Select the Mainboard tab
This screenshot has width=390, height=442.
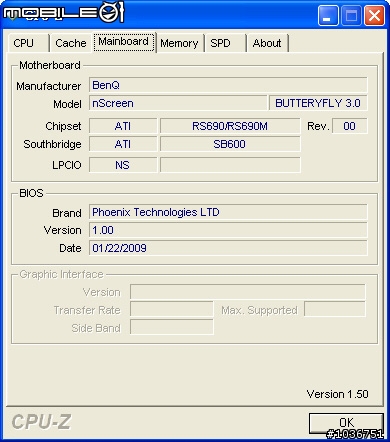point(124,42)
